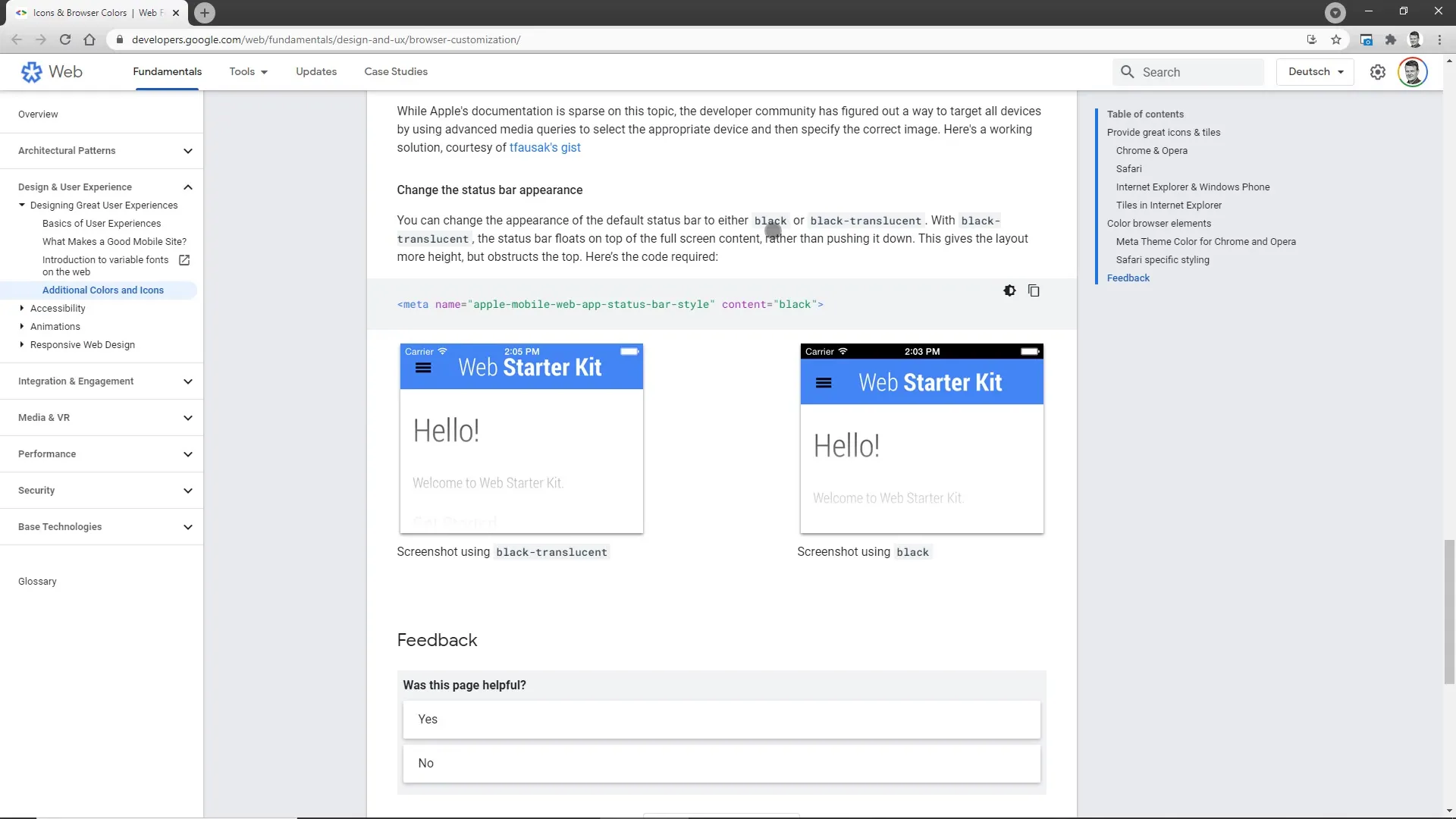Image resolution: width=1456 pixels, height=819 pixels.
Task: Reload the page
Action: pos(65,39)
